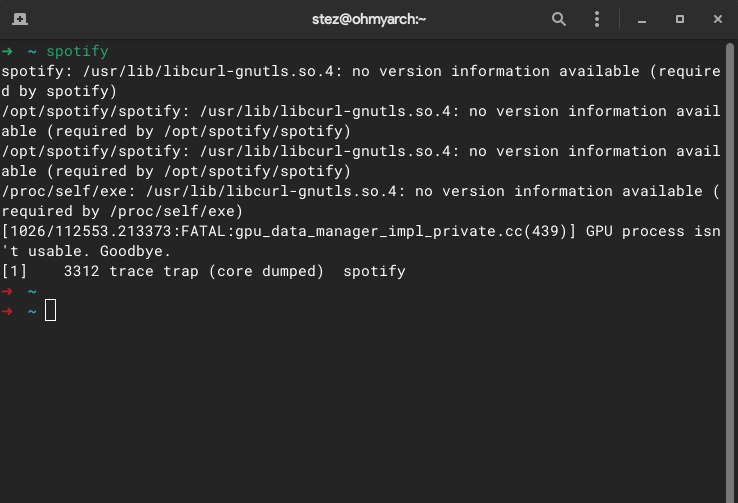Open the three-dot terminal menu
The width and height of the screenshot is (738, 503).
[x=597, y=19]
